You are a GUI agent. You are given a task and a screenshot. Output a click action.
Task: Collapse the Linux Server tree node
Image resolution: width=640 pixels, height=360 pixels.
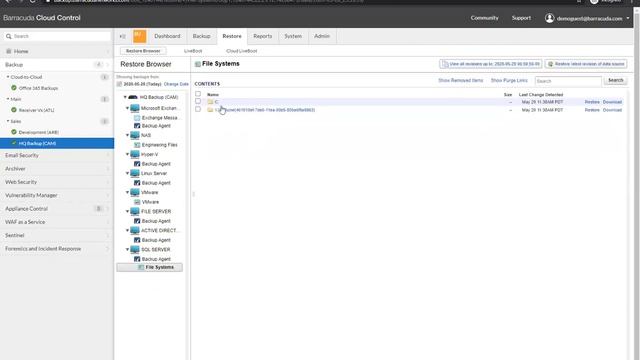[x=127, y=173]
